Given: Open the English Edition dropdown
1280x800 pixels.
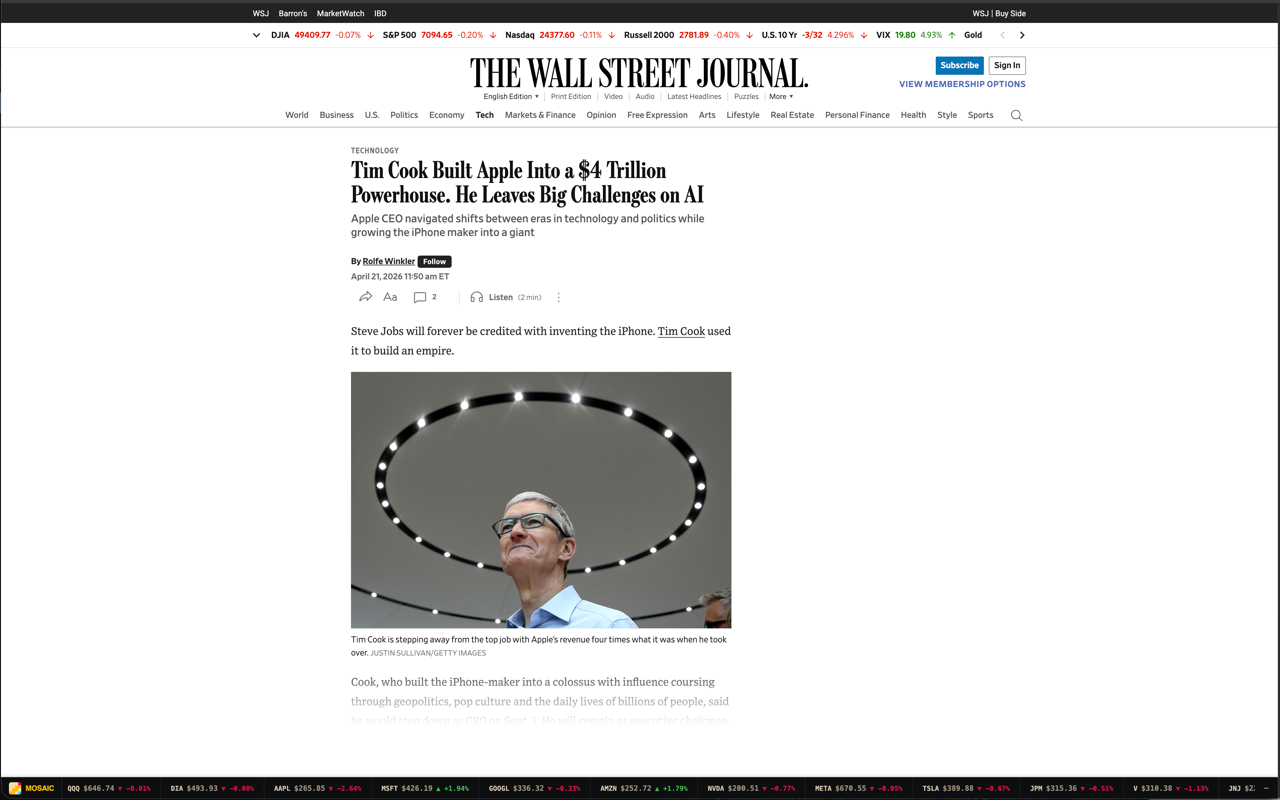Looking at the screenshot, I should click(x=511, y=97).
